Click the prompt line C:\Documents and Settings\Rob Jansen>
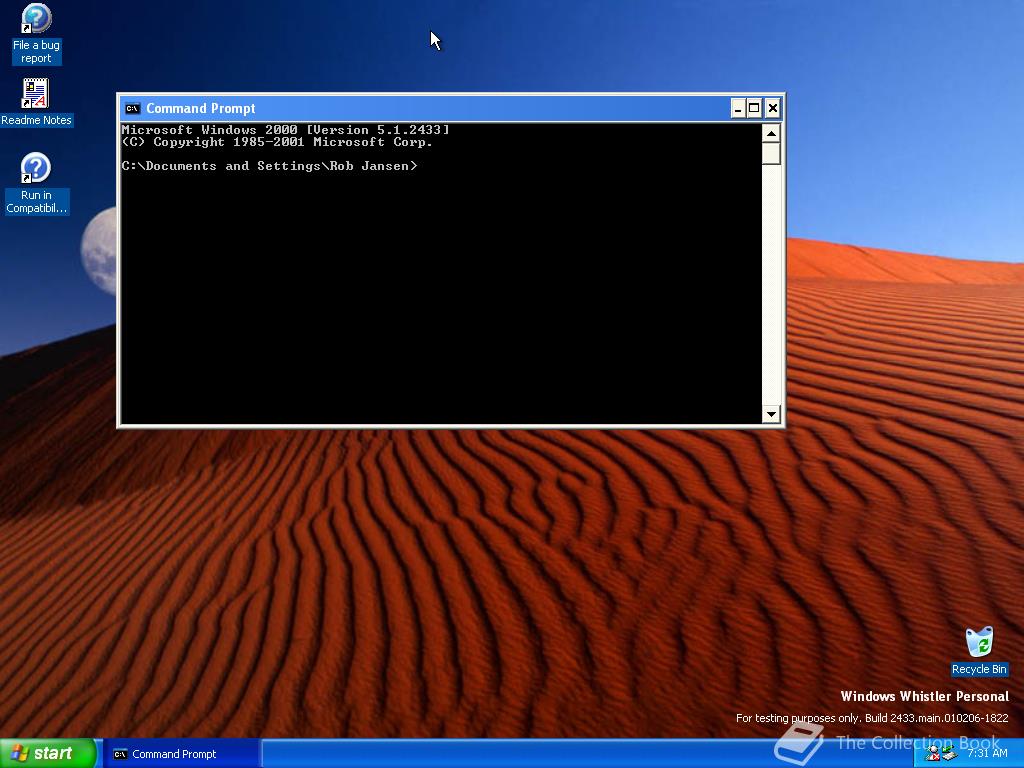 pyautogui.click(x=269, y=166)
